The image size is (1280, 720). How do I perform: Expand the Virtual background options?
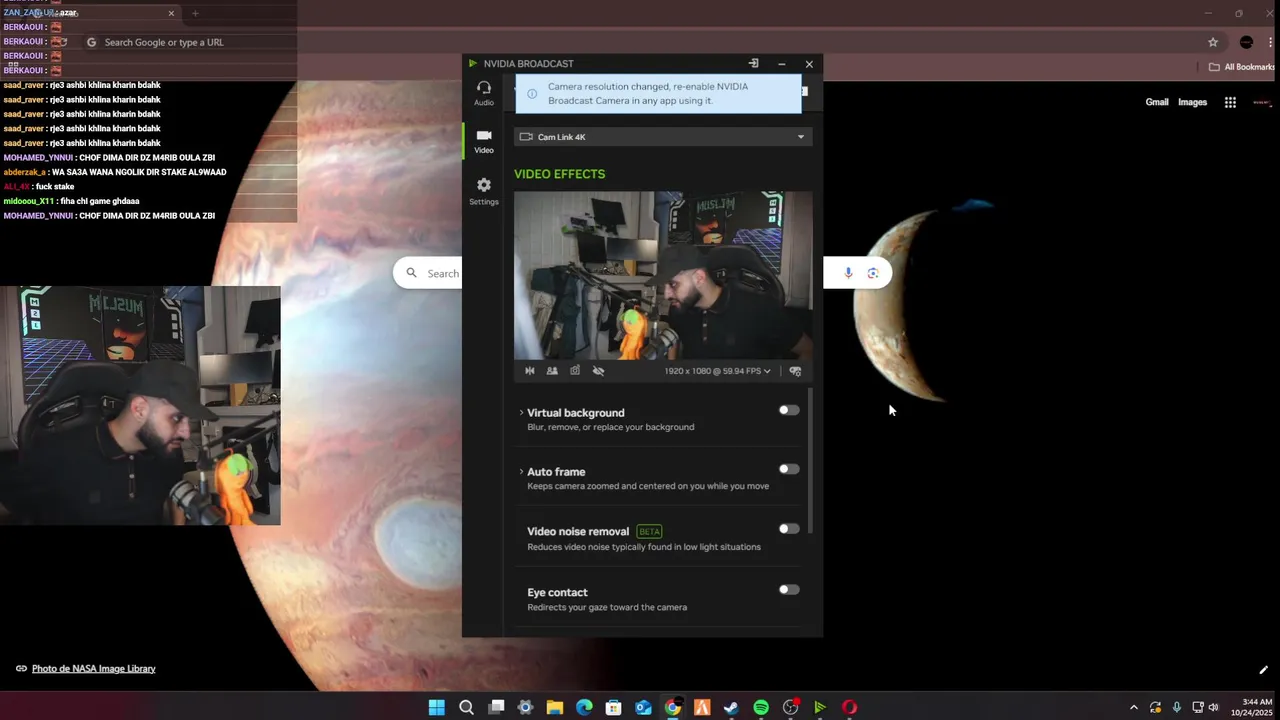coord(521,413)
